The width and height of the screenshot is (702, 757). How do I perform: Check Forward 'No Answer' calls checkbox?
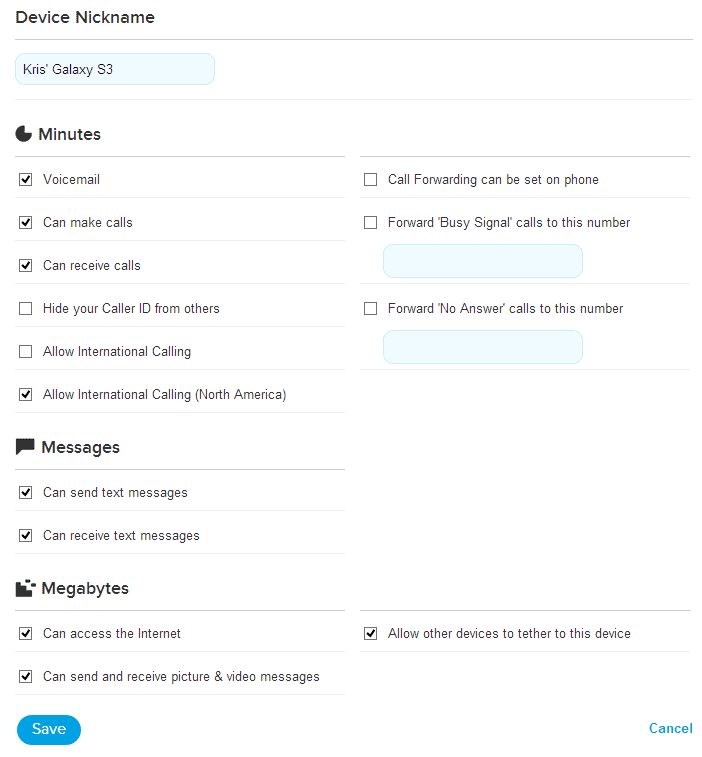[370, 308]
